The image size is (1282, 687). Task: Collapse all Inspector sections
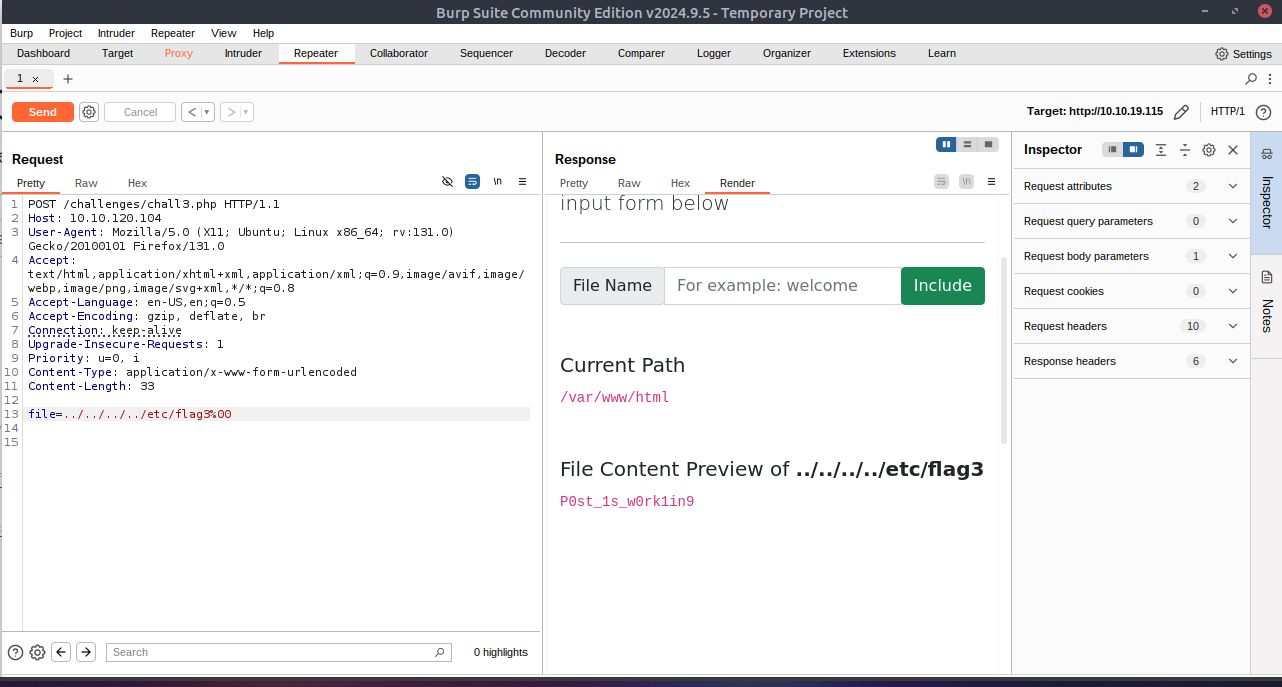(x=1185, y=149)
